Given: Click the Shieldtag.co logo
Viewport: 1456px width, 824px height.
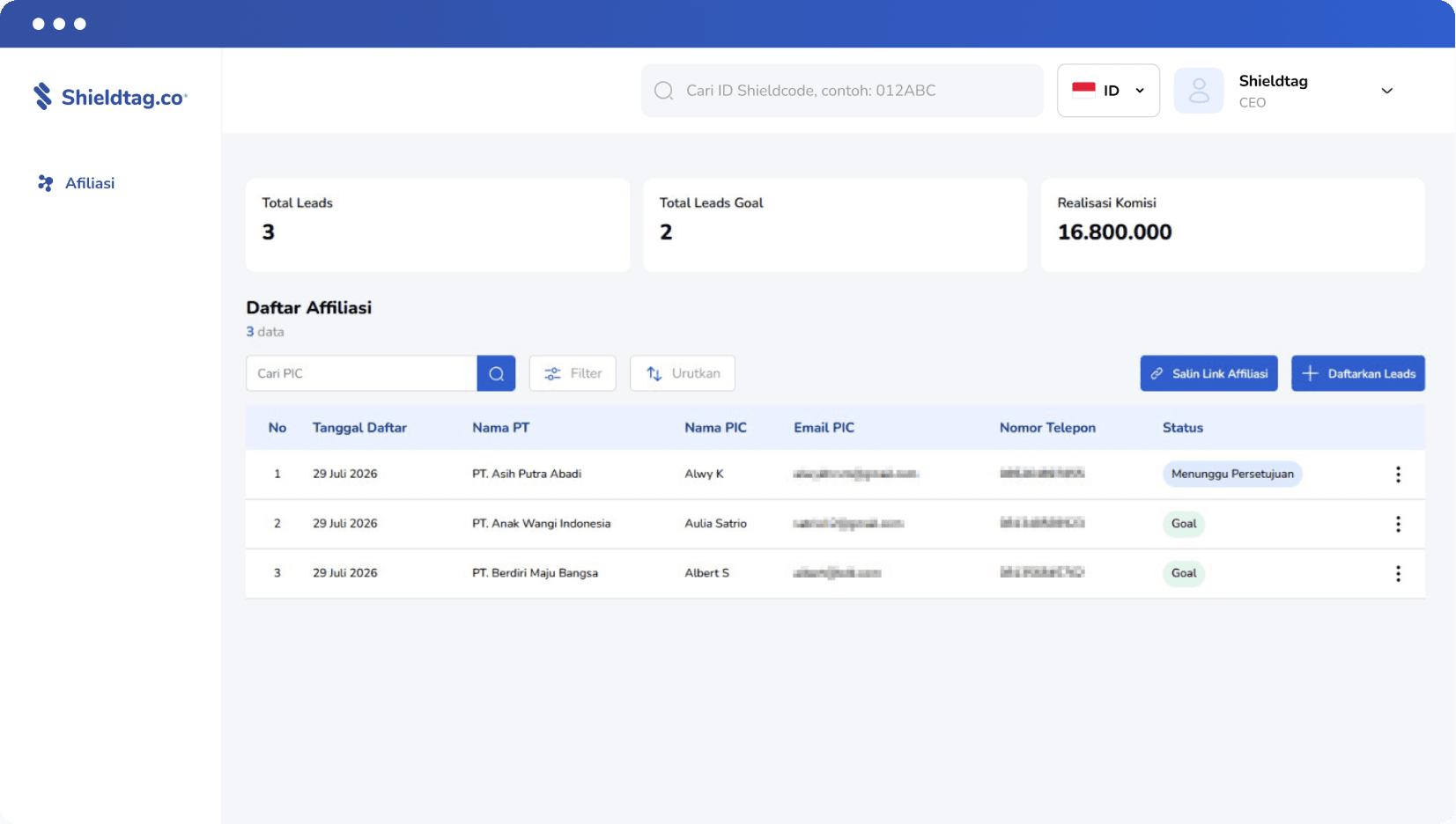Looking at the screenshot, I should [x=110, y=96].
